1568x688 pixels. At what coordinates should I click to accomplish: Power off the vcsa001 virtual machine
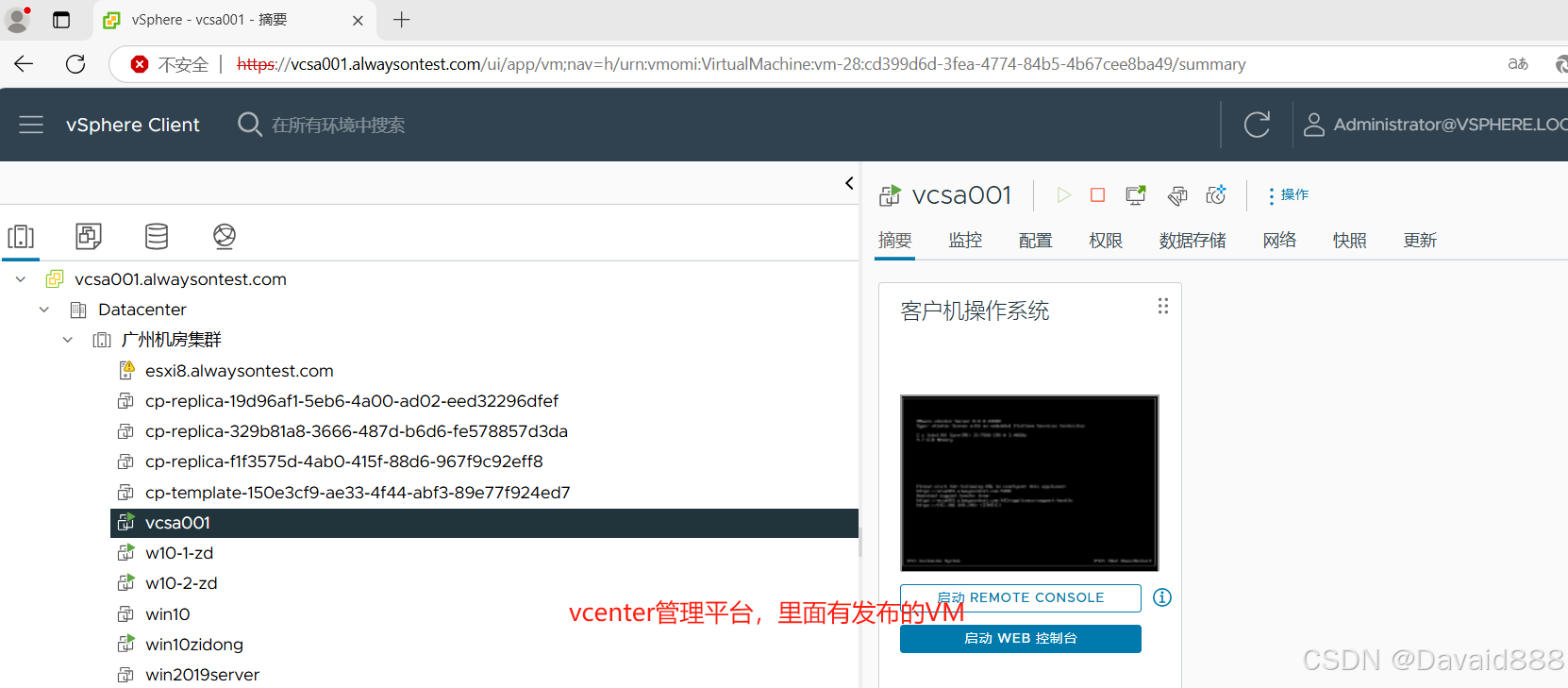[1097, 194]
